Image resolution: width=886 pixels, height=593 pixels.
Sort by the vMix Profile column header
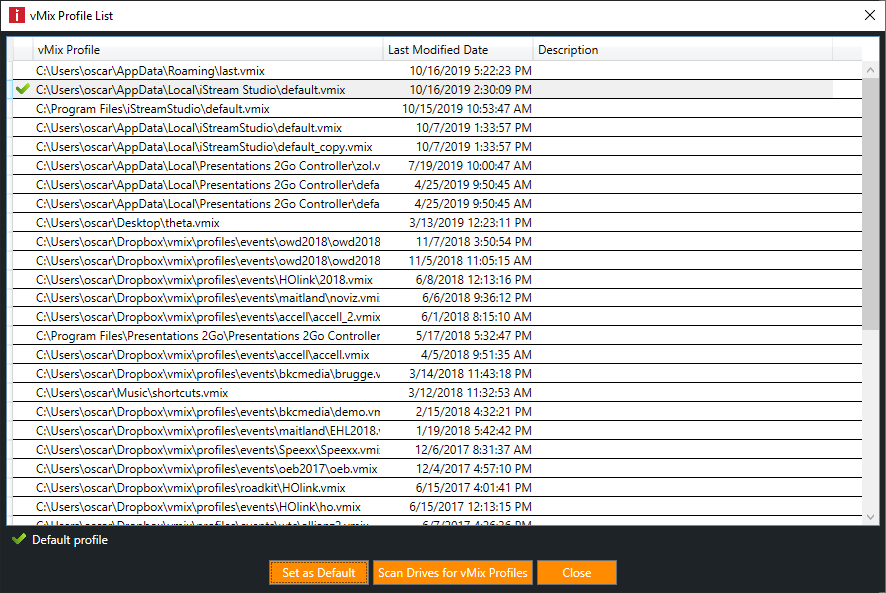208,50
